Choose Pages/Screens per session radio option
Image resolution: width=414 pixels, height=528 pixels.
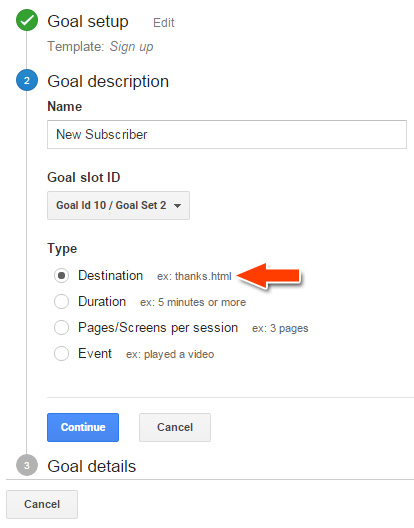(x=61, y=327)
